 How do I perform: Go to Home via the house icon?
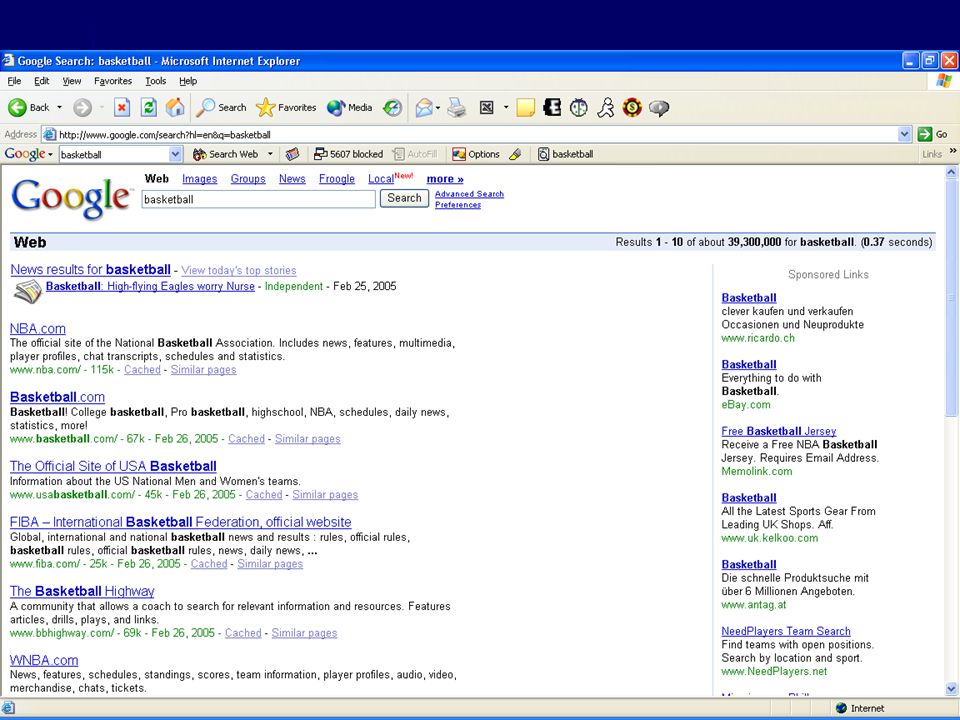pos(175,108)
